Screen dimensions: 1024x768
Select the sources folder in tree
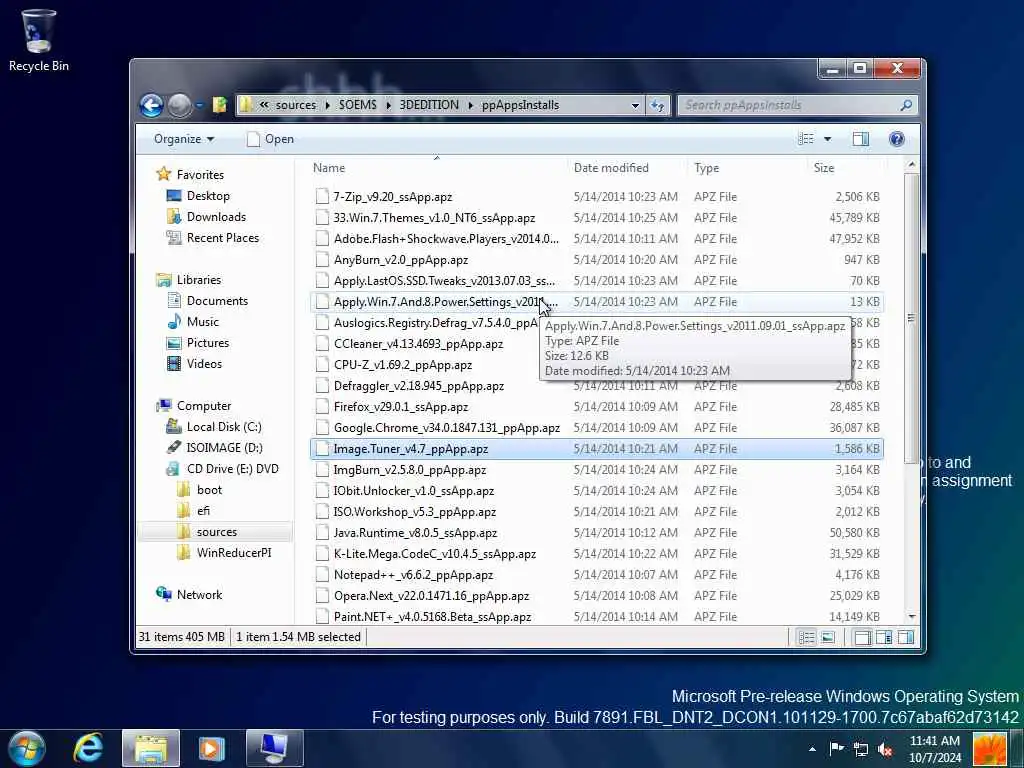pyautogui.click(x=216, y=532)
